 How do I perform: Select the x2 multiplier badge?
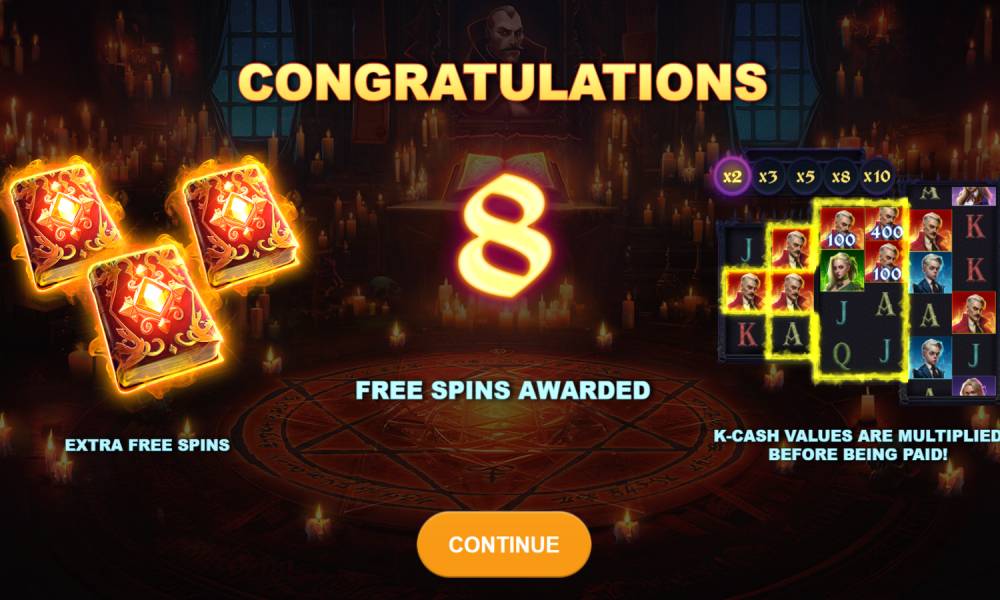click(x=732, y=175)
